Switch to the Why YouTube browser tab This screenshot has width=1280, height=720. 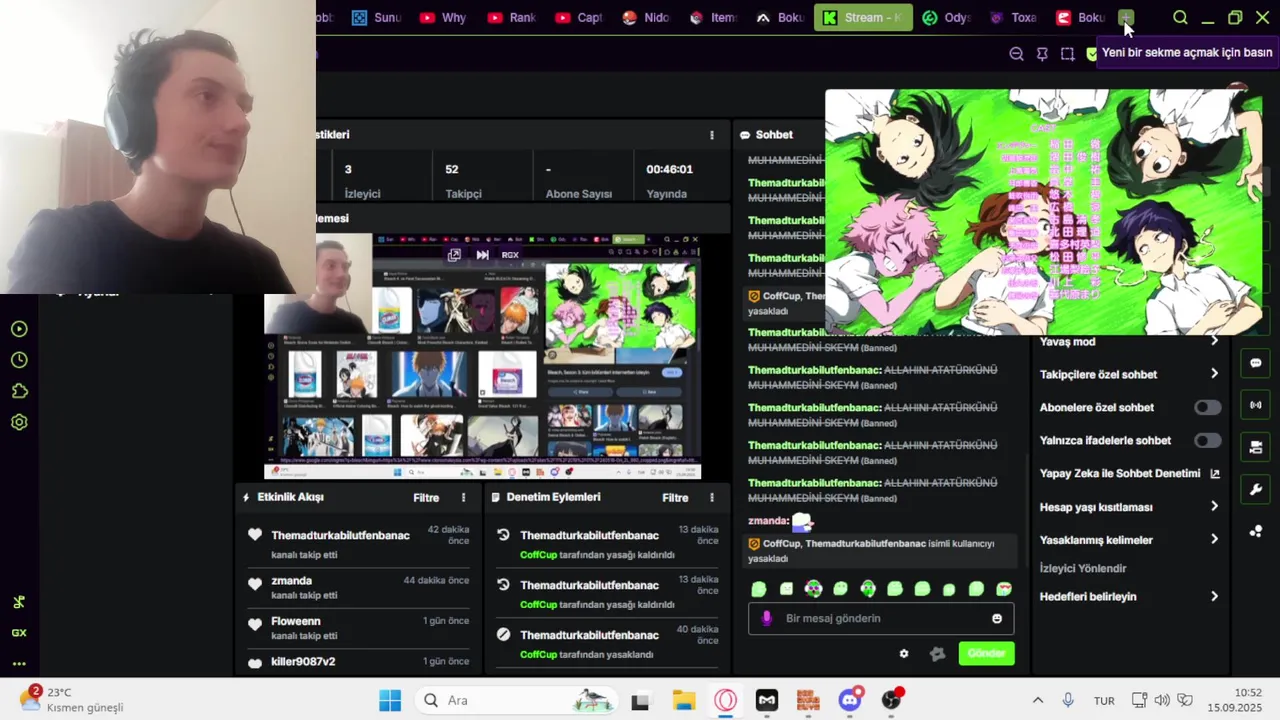443,17
